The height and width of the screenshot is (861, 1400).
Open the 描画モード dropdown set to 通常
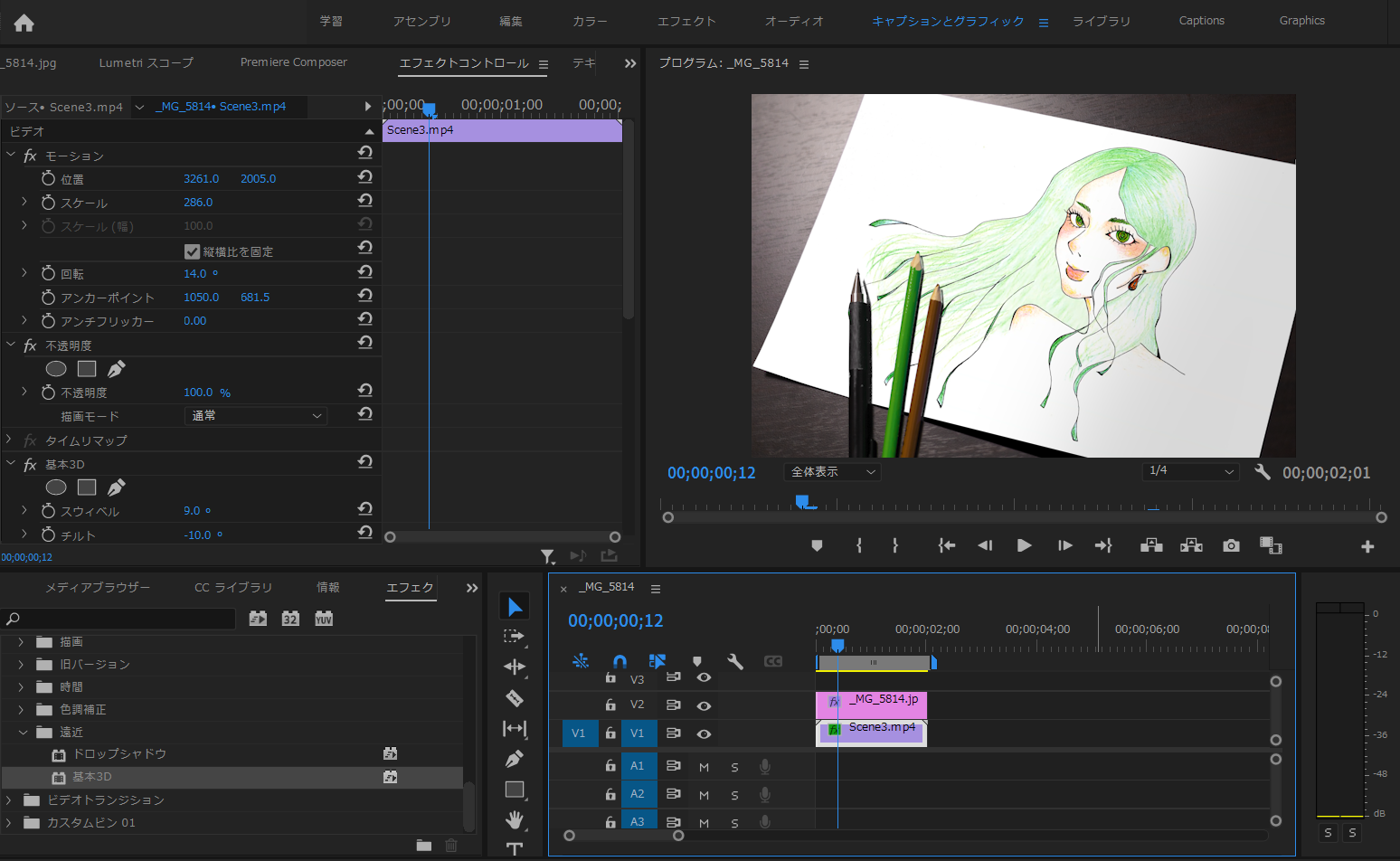(255, 415)
